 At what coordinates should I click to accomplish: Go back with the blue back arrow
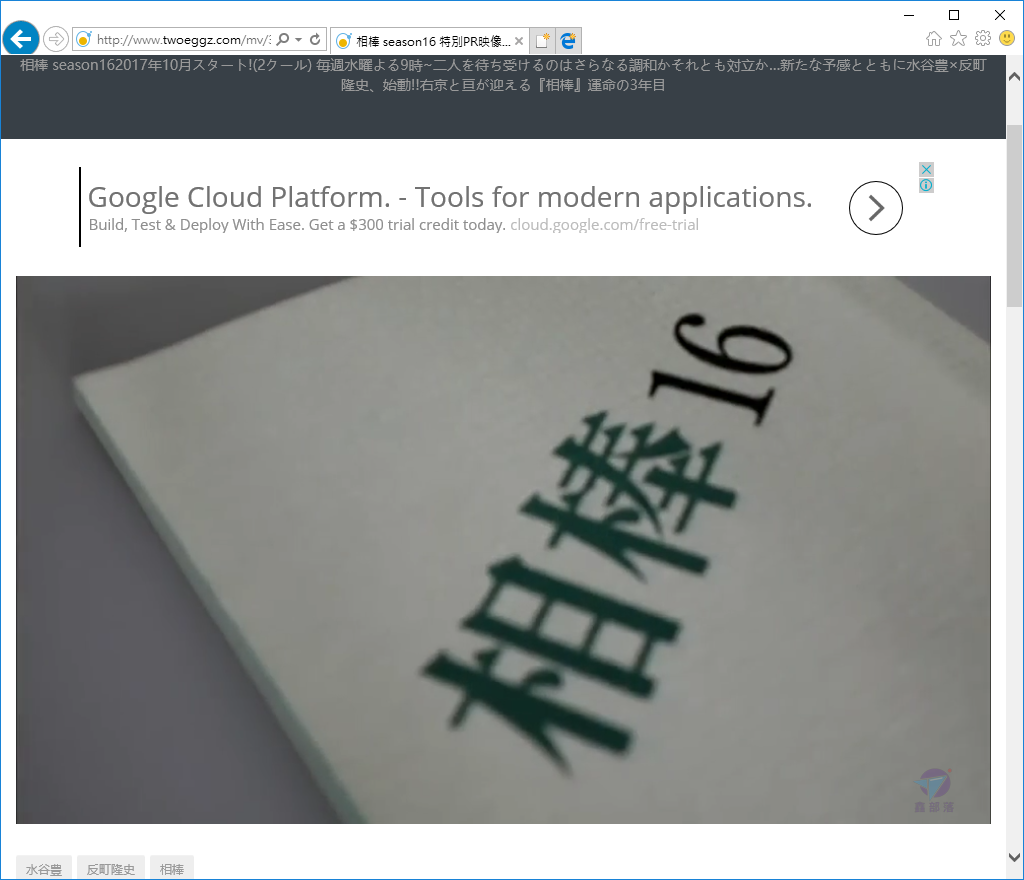pos(21,39)
